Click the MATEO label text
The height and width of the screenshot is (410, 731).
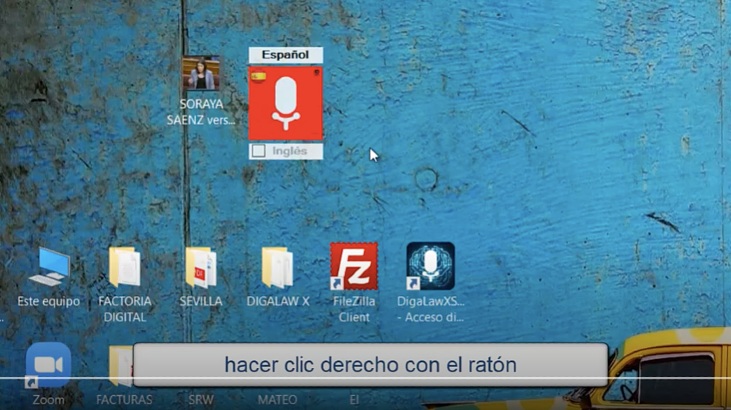click(x=277, y=400)
